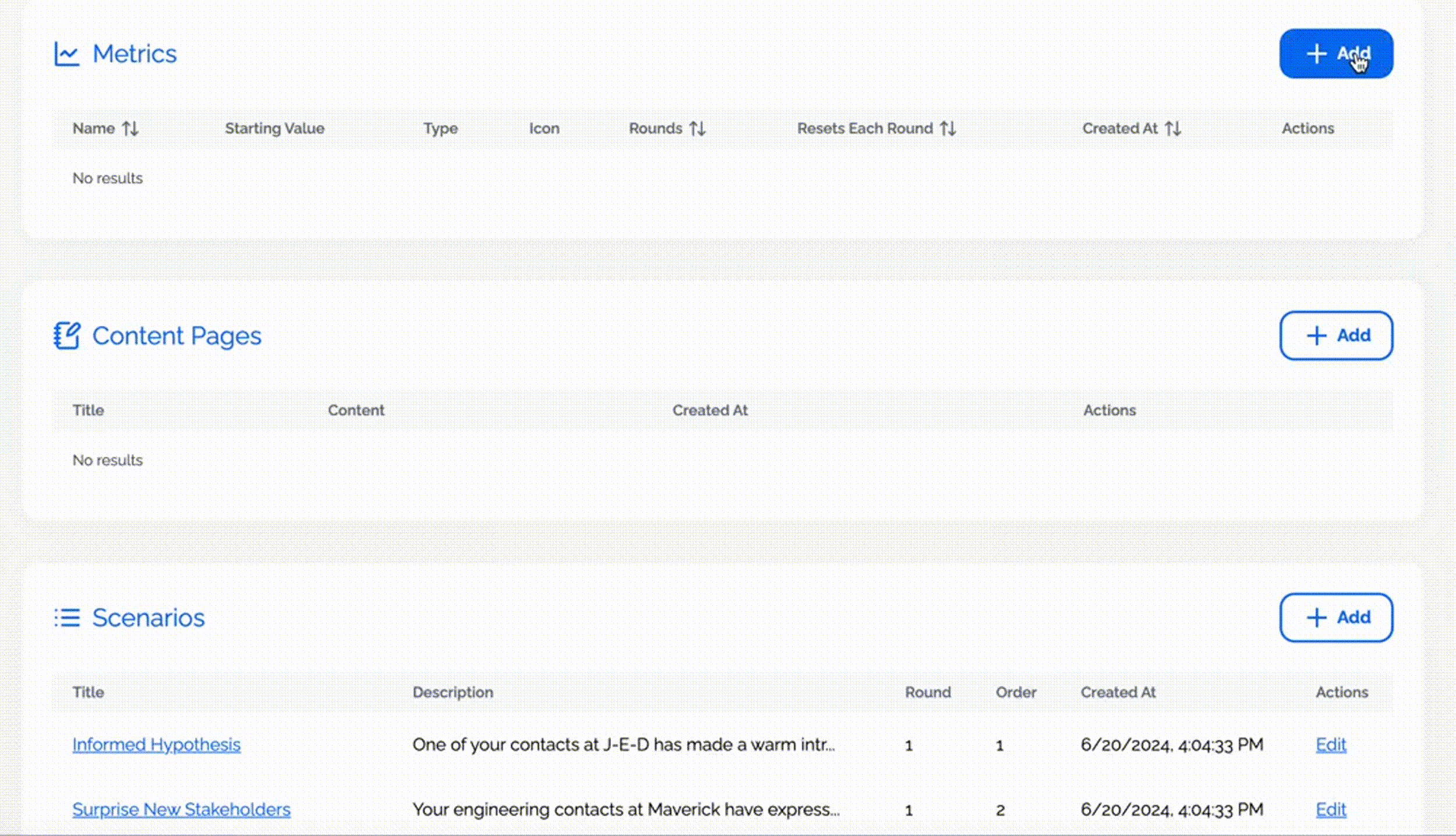Image resolution: width=1456 pixels, height=836 pixels.
Task: Sort by Resets Each Round arrows
Action: coord(948,128)
